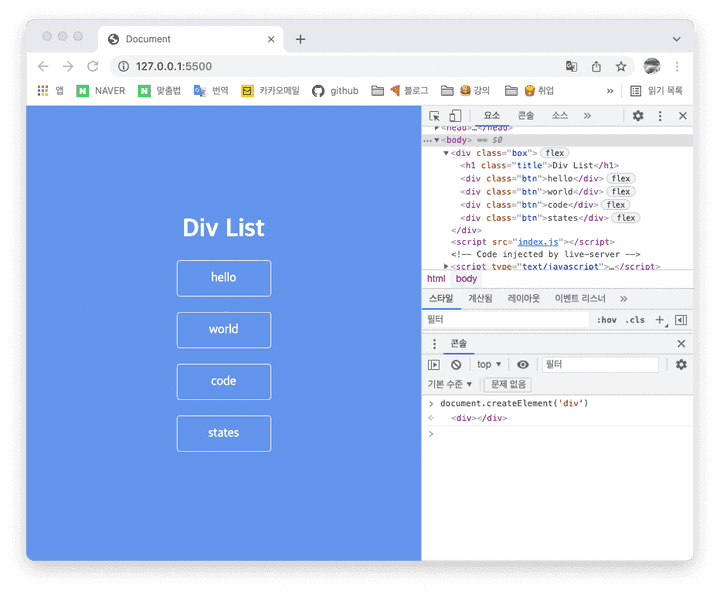This screenshot has width=720, height=593.
Task: Click the console 필터 input field
Action: 600,365
